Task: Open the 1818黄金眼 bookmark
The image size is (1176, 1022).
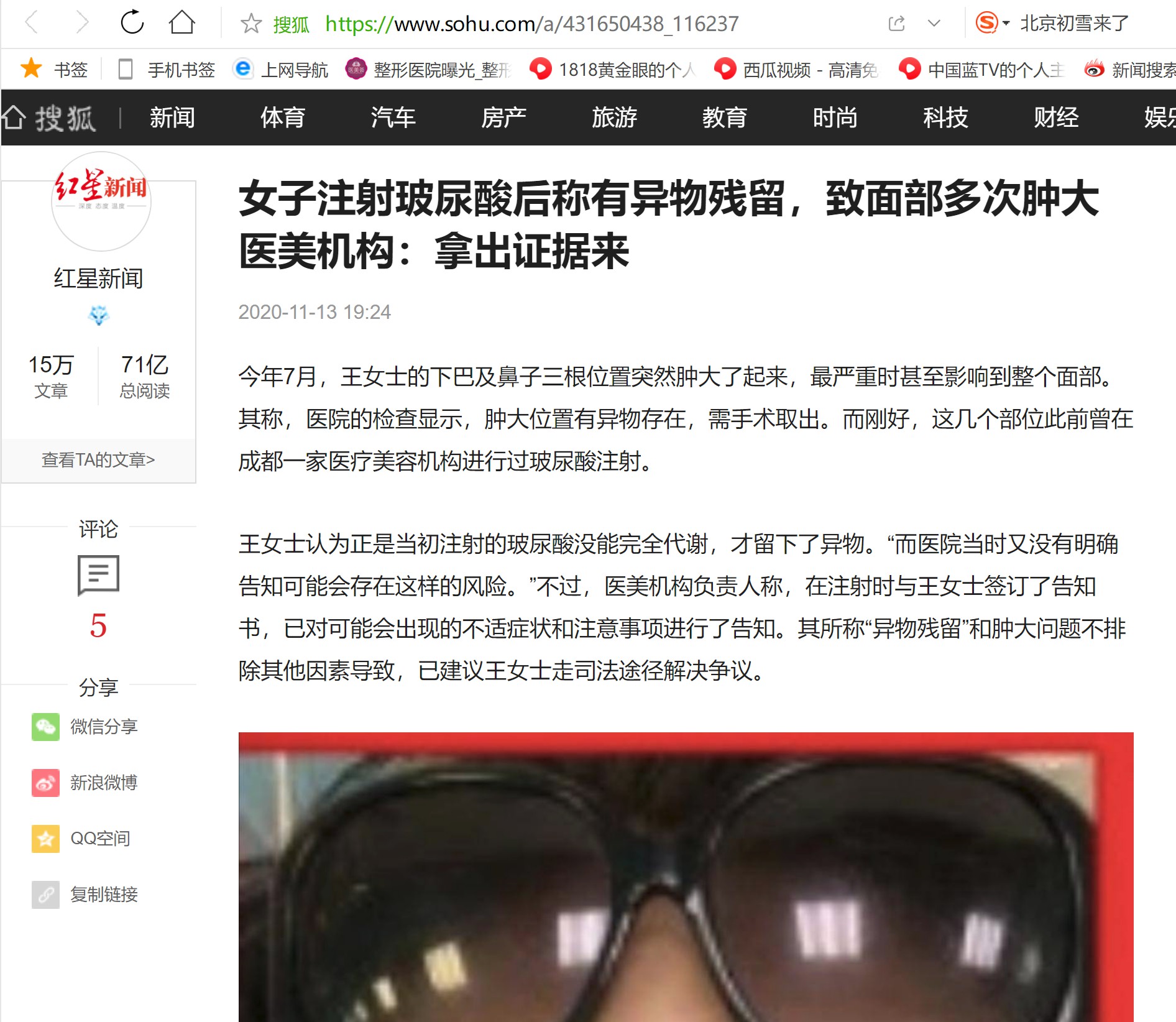Action: pyautogui.click(x=612, y=69)
